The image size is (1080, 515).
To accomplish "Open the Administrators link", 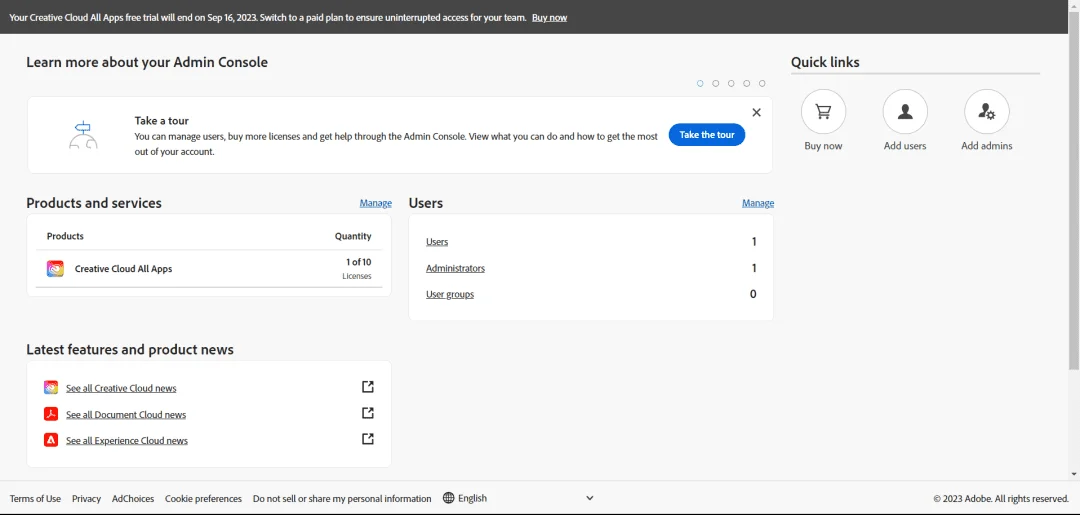I will point(455,269).
